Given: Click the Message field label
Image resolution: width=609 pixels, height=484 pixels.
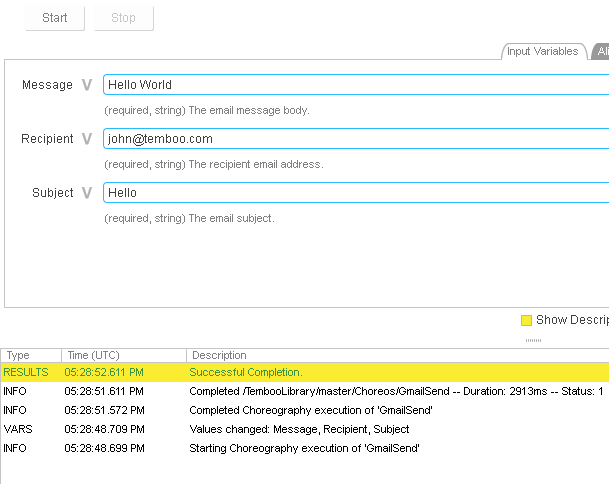Looking at the screenshot, I should point(47,85).
